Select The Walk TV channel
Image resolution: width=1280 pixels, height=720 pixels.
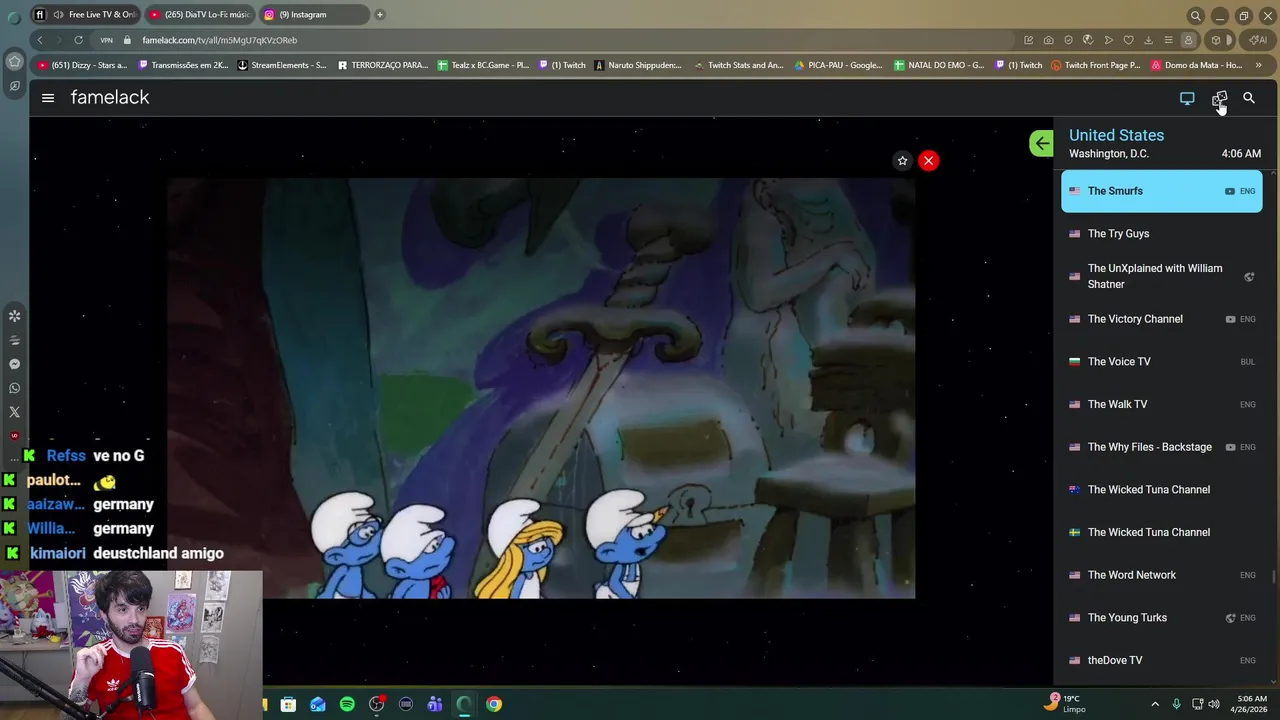[1161, 404]
